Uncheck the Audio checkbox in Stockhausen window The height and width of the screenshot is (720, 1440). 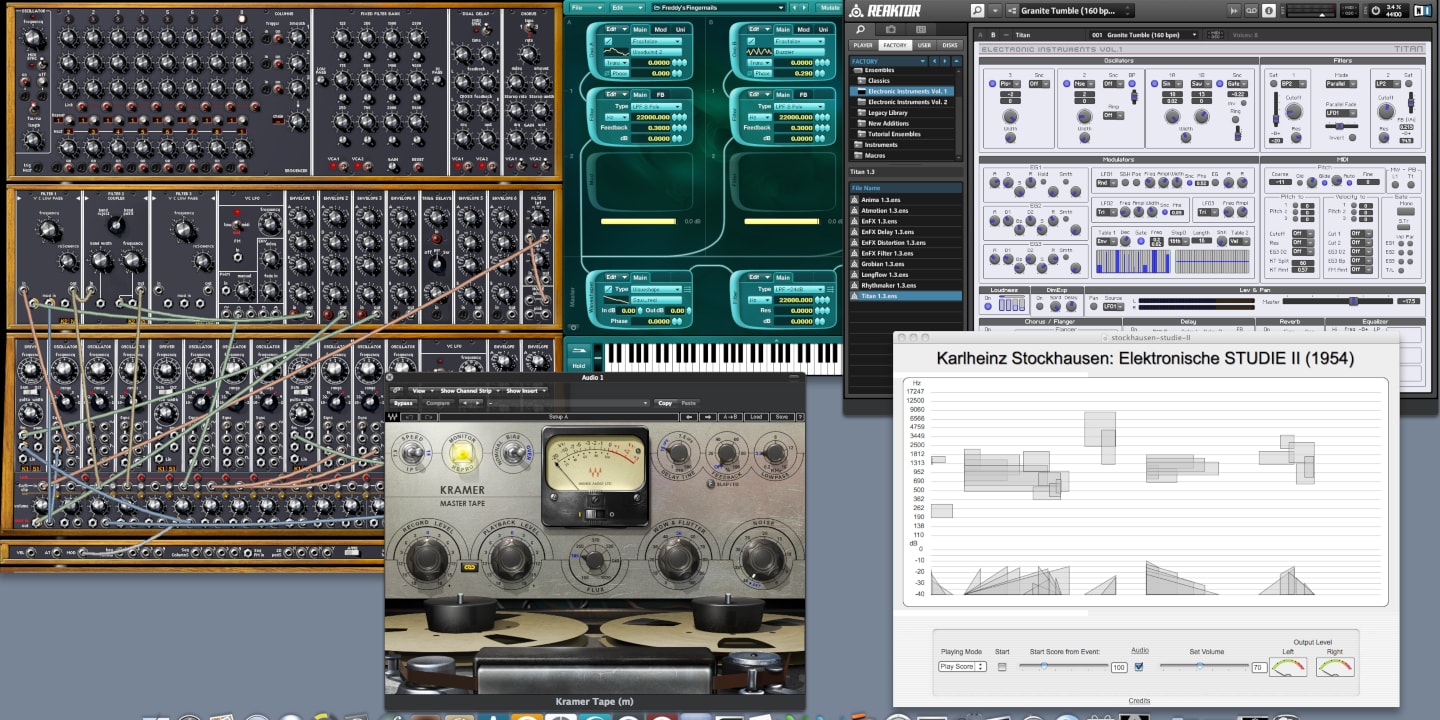pyautogui.click(x=1139, y=667)
